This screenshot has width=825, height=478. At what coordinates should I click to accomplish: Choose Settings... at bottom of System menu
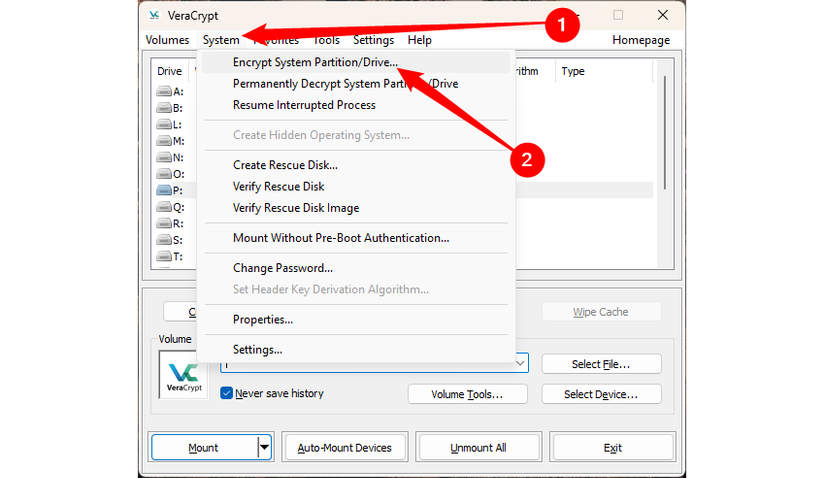[x=356, y=350]
